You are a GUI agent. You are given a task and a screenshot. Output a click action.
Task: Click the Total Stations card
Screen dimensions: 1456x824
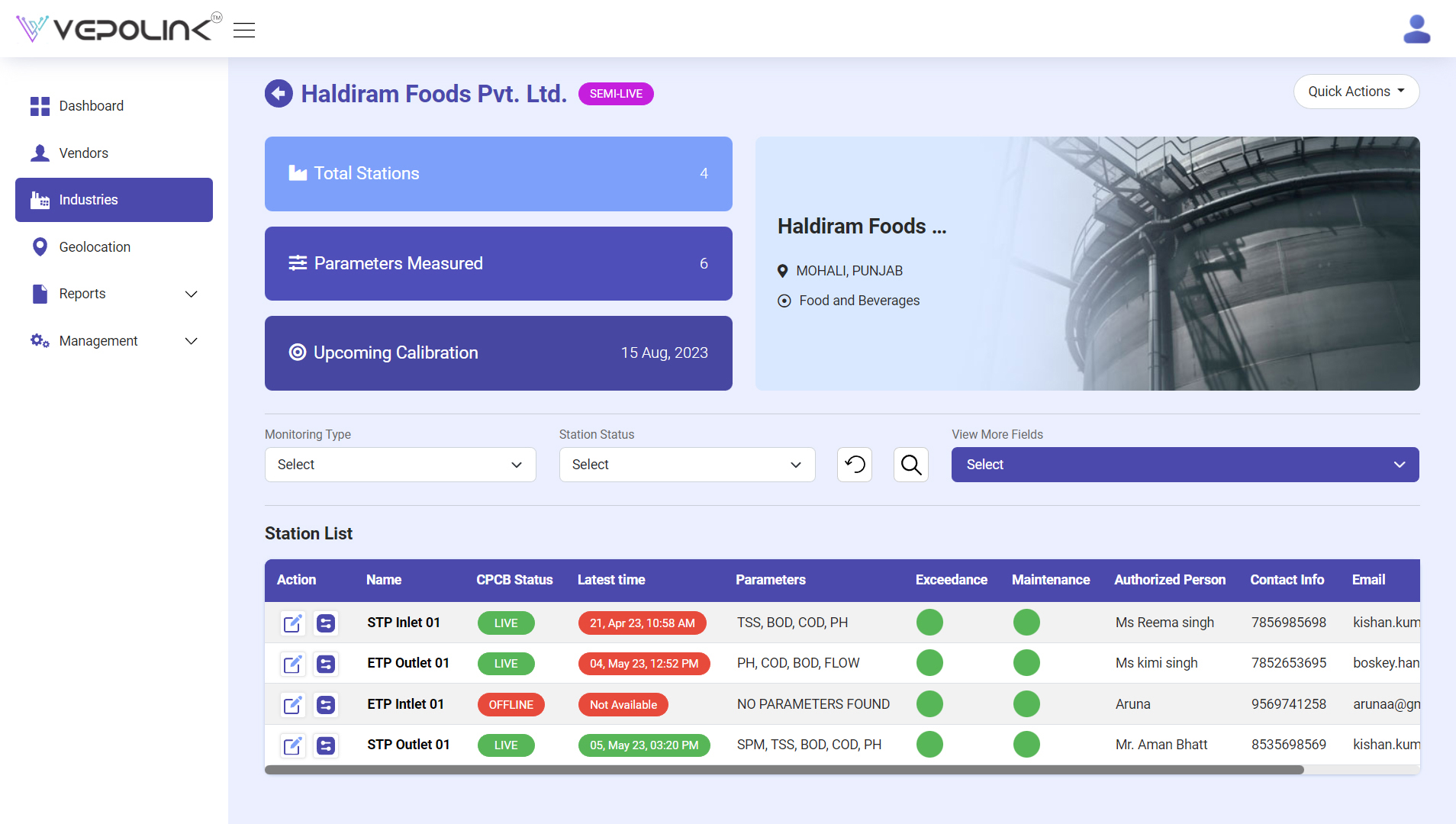click(498, 174)
